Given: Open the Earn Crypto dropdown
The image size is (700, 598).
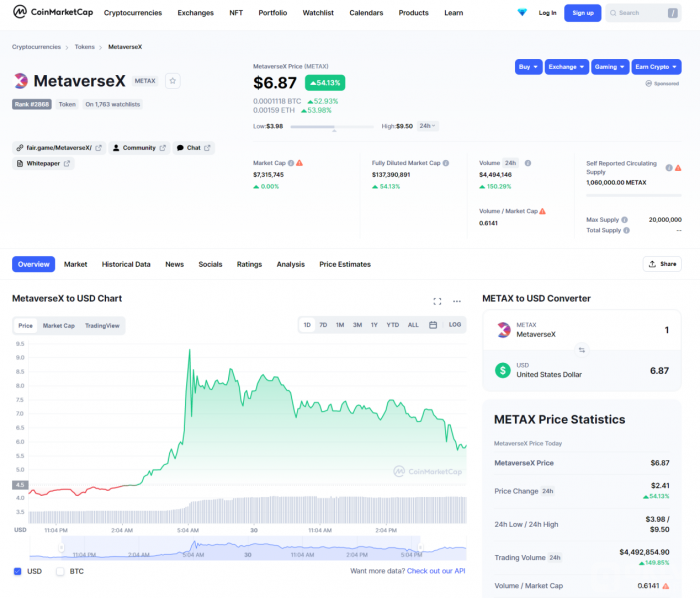Looking at the screenshot, I should click(x=656, y=67).
